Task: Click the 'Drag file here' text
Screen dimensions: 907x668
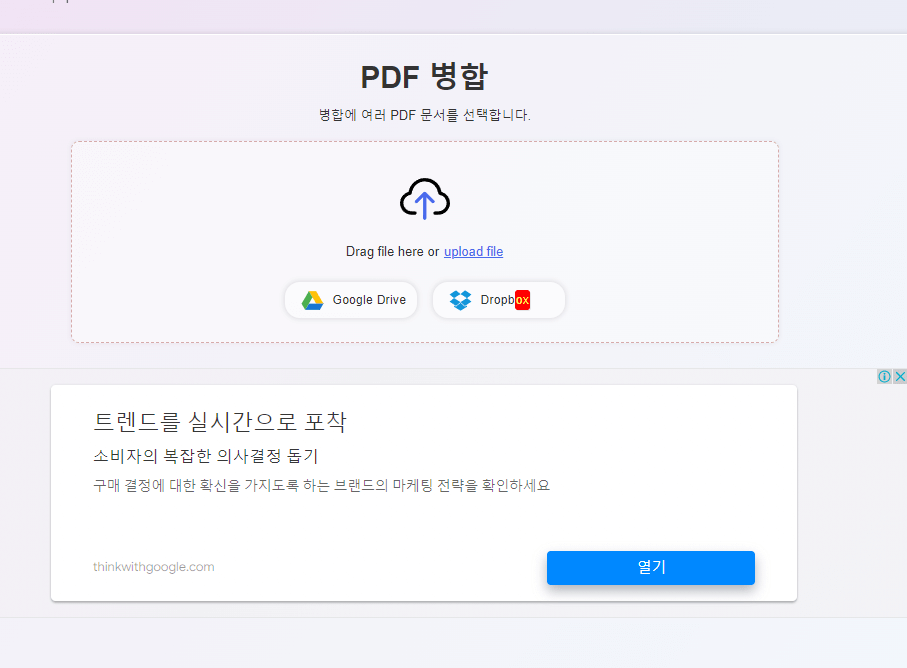Action: pos(394,251)
